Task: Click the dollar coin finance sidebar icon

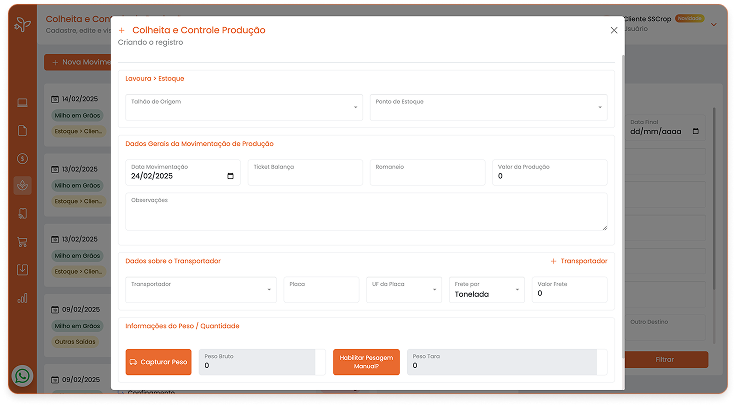Action: [x=22, y=158]
